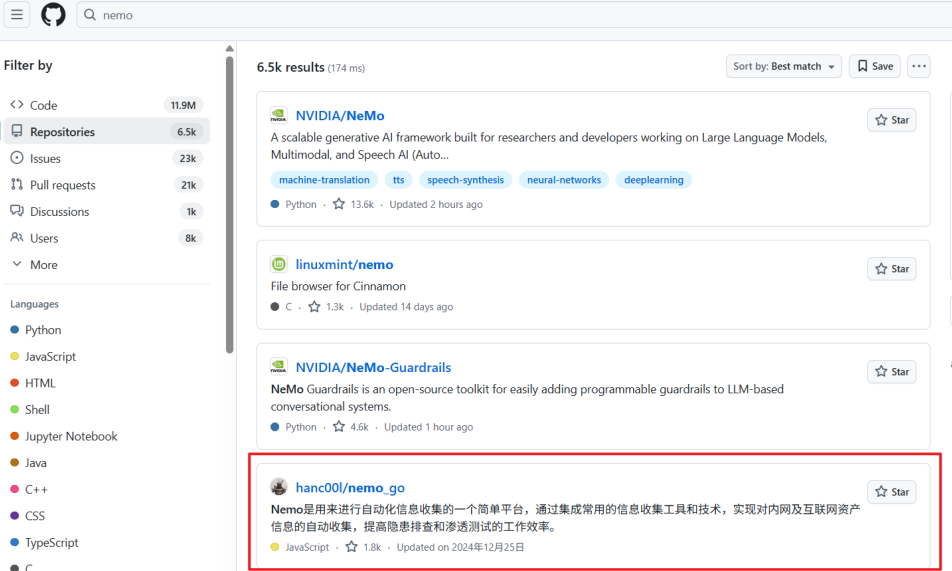The height and width of the screenshot is (571, 952).
Task: View 13.6k stargazers of NVIDIA/NeMo
Action: click(353, 204)
